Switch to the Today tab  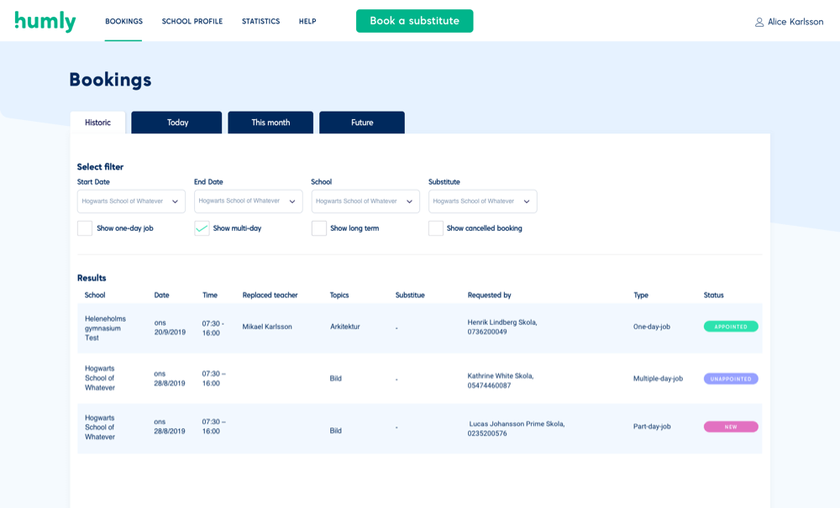pyautogui.click(x=177, y=123)
